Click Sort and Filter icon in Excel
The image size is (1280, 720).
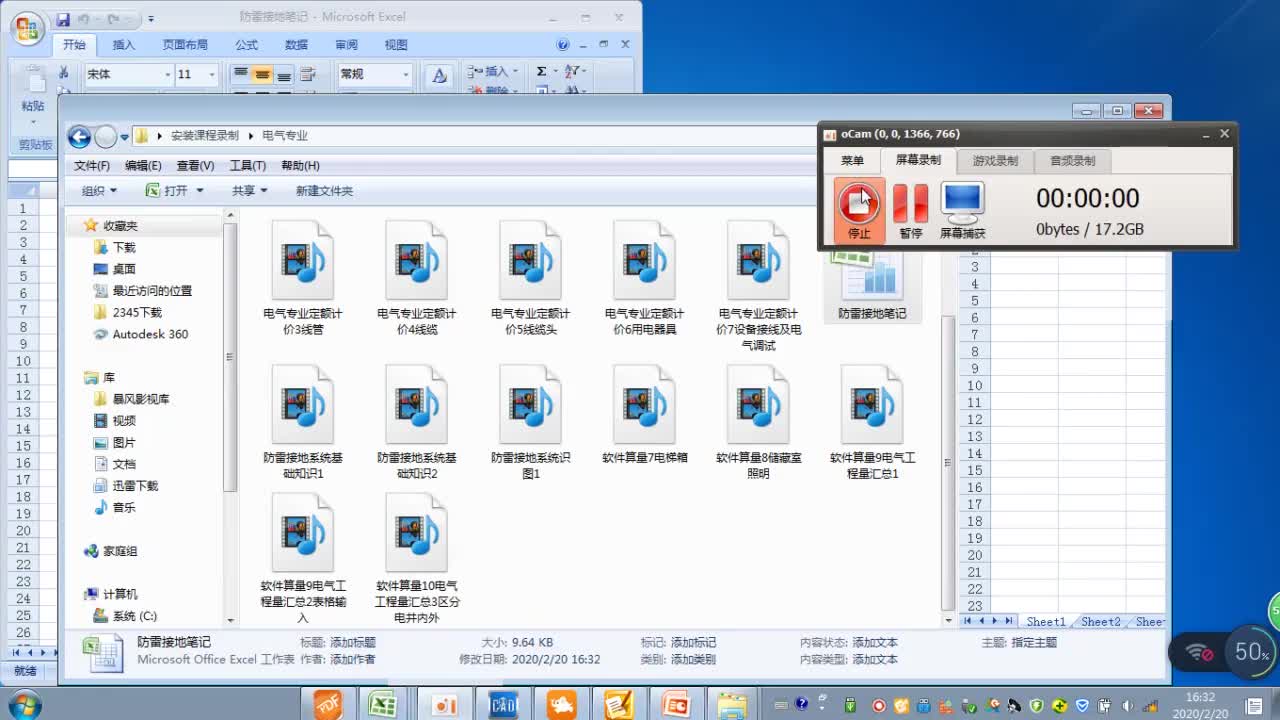coord(572,72)
